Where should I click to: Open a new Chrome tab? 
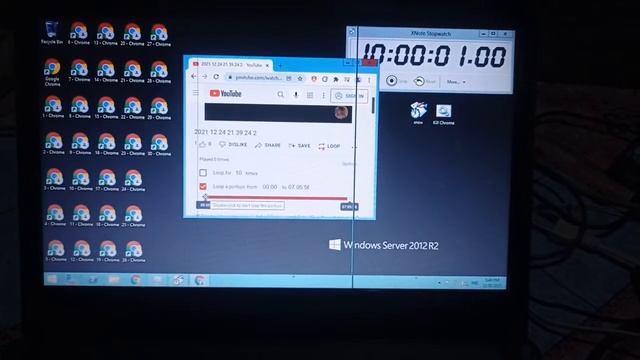[280, 65]
